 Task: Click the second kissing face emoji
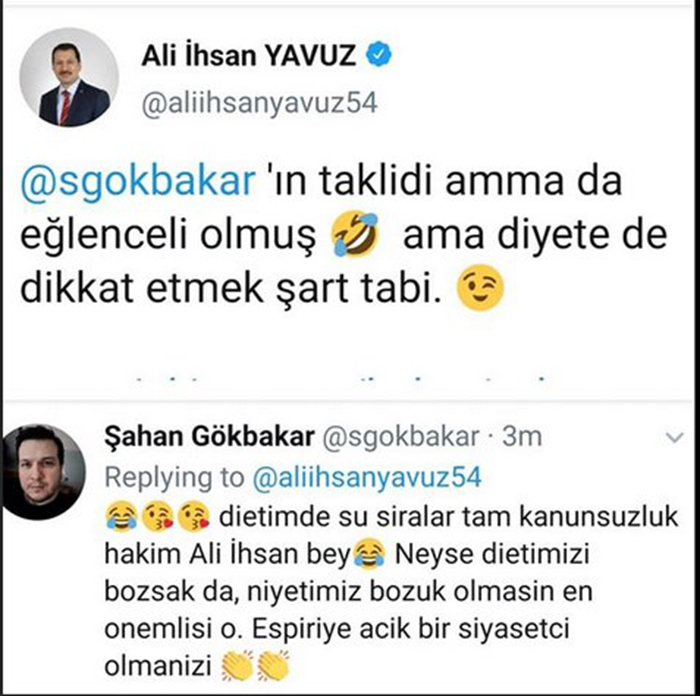(x=193, y=516)
